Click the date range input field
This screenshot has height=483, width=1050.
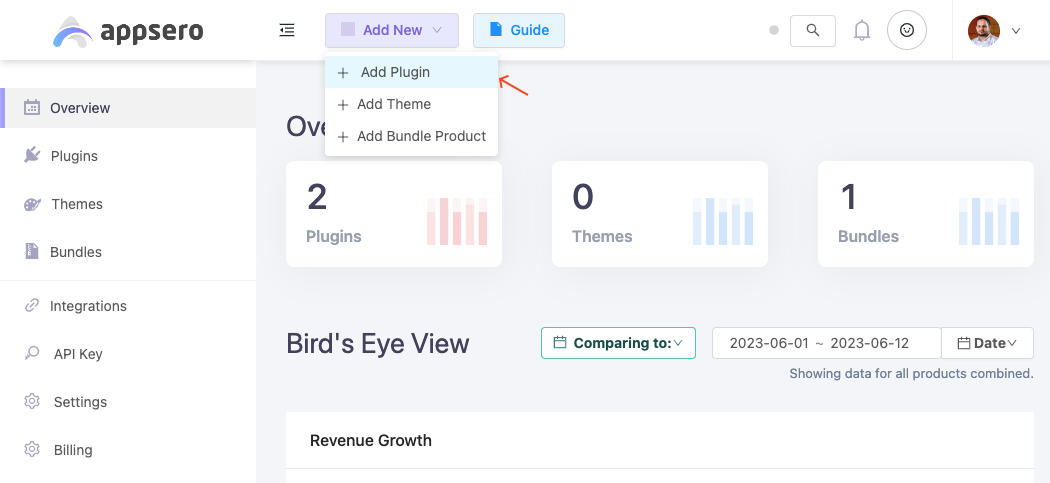click(826, 343)
